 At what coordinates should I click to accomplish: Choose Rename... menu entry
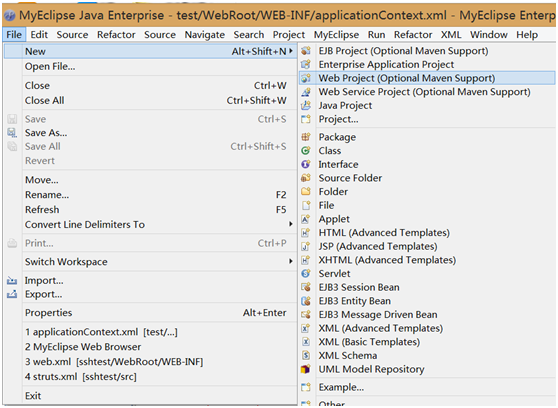151,195
